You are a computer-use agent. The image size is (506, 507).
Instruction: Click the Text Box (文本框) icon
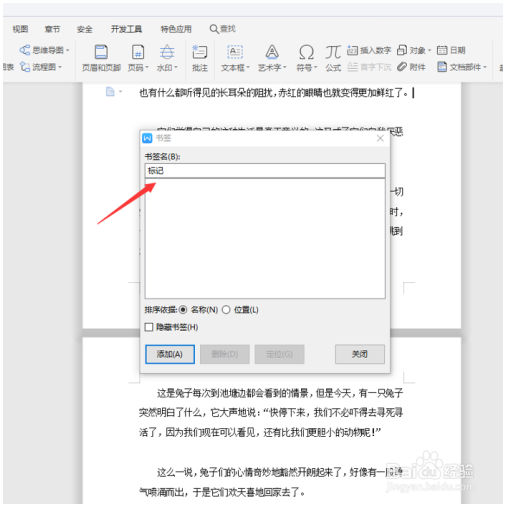tap(235, 52)
